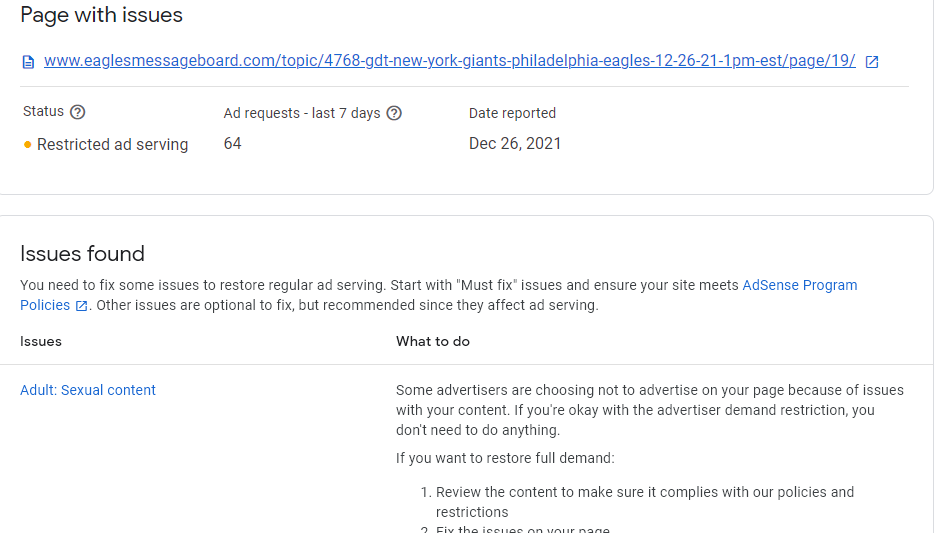Click the document icon before the page URL
Image resolution: width=951 pixels, height=533 pixels.
coord(28,62)
